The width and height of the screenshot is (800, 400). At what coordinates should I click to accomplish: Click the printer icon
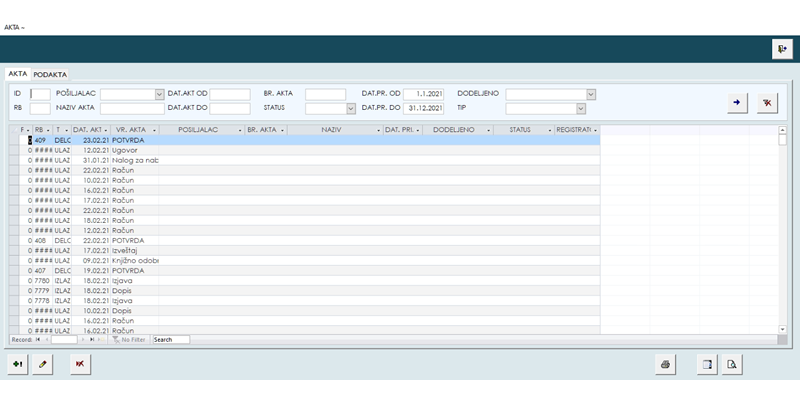pos(663,364)
